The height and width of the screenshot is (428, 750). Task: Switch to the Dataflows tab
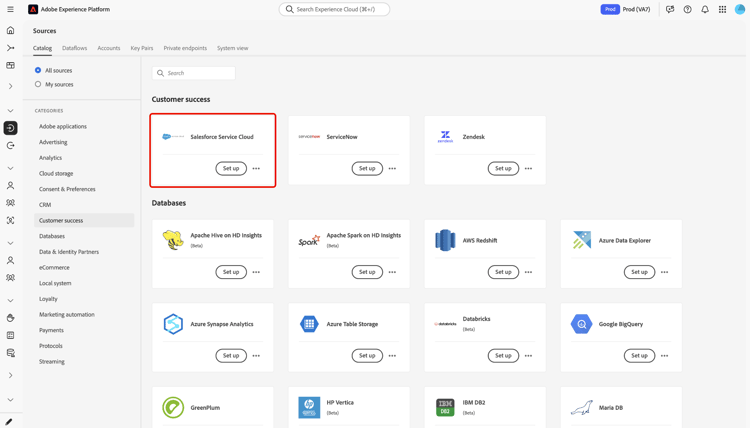tap(75, 48)
